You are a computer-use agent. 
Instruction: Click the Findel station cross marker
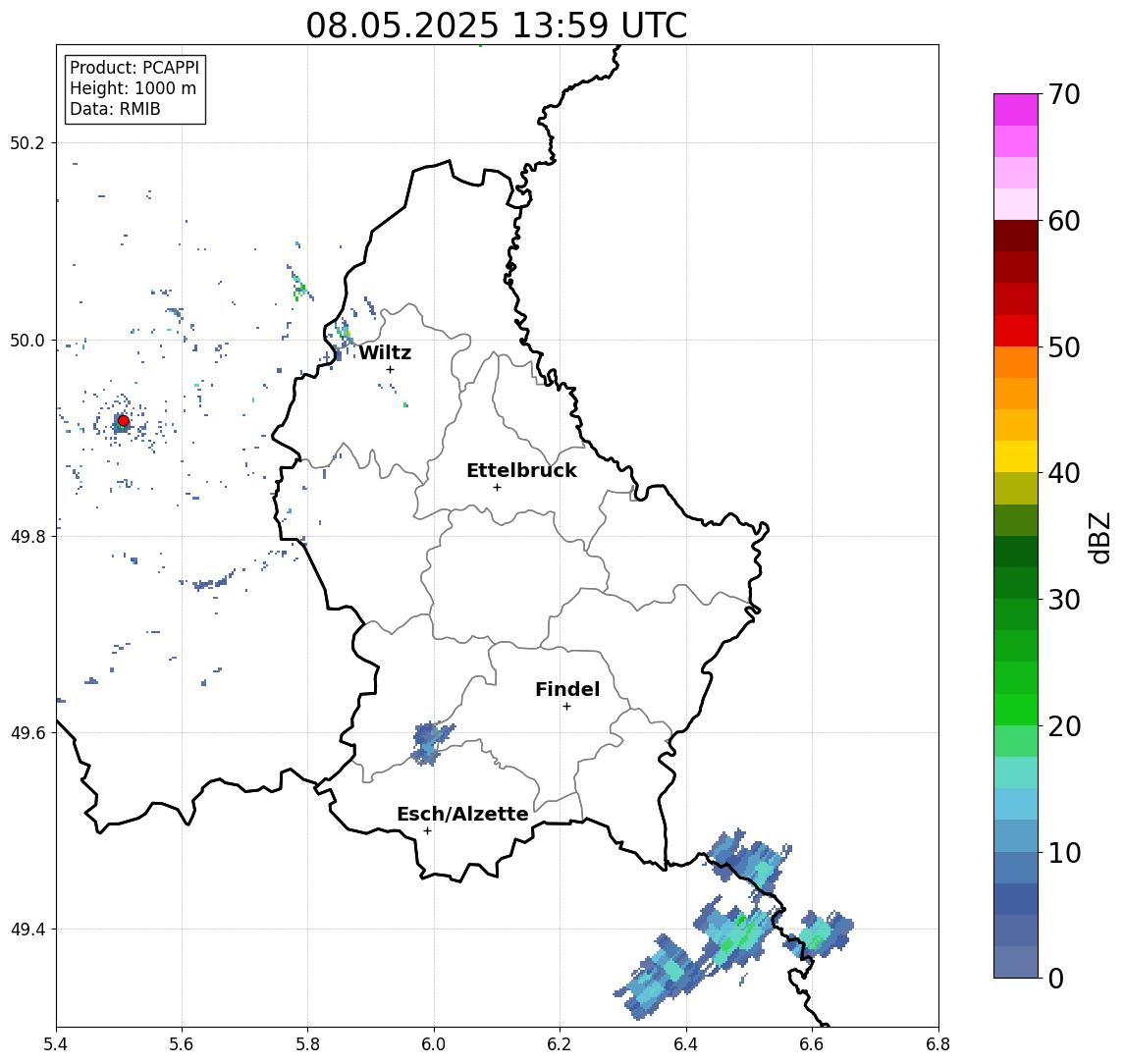[x=566, y=707]
